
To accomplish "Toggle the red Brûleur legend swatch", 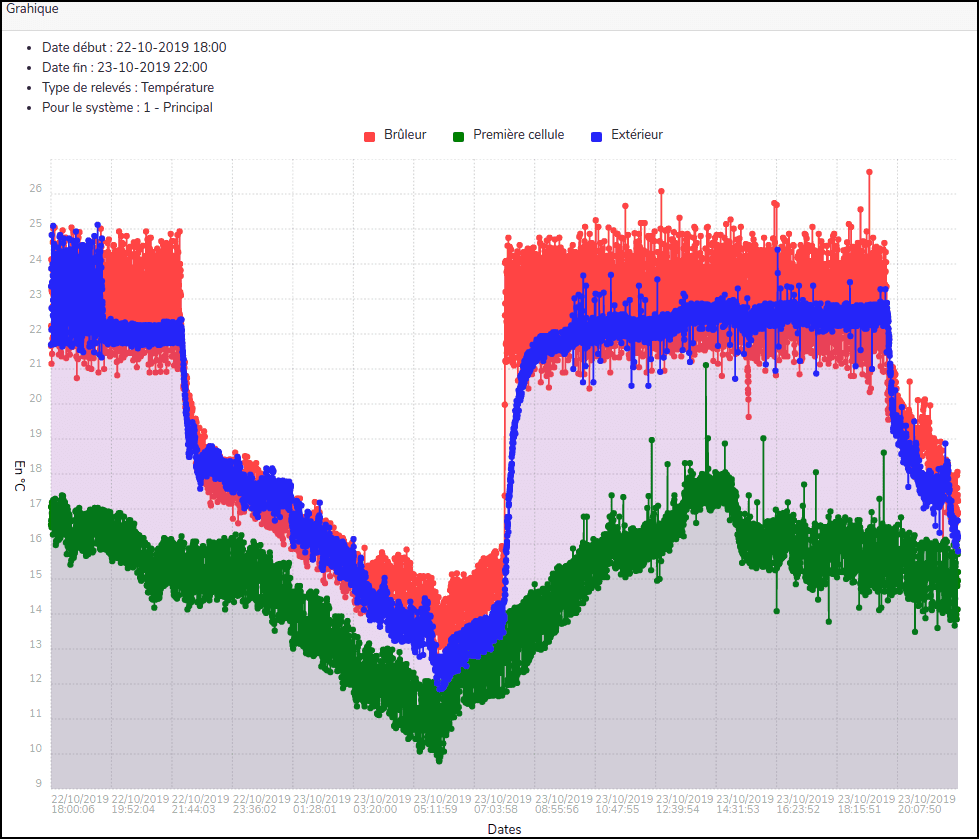I will 369,136.
